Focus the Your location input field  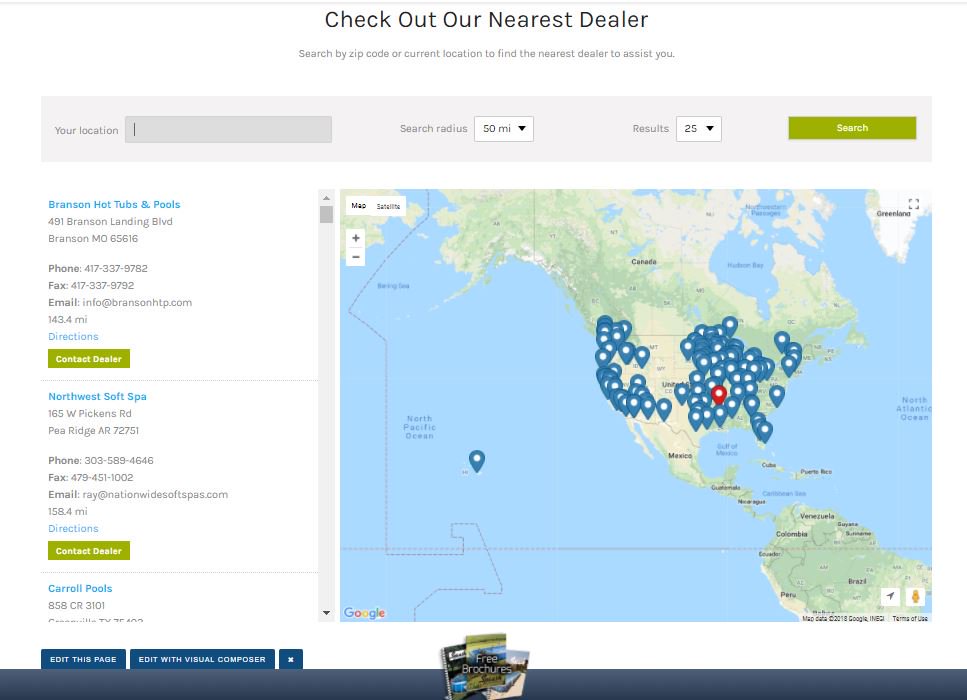[228, 130]
